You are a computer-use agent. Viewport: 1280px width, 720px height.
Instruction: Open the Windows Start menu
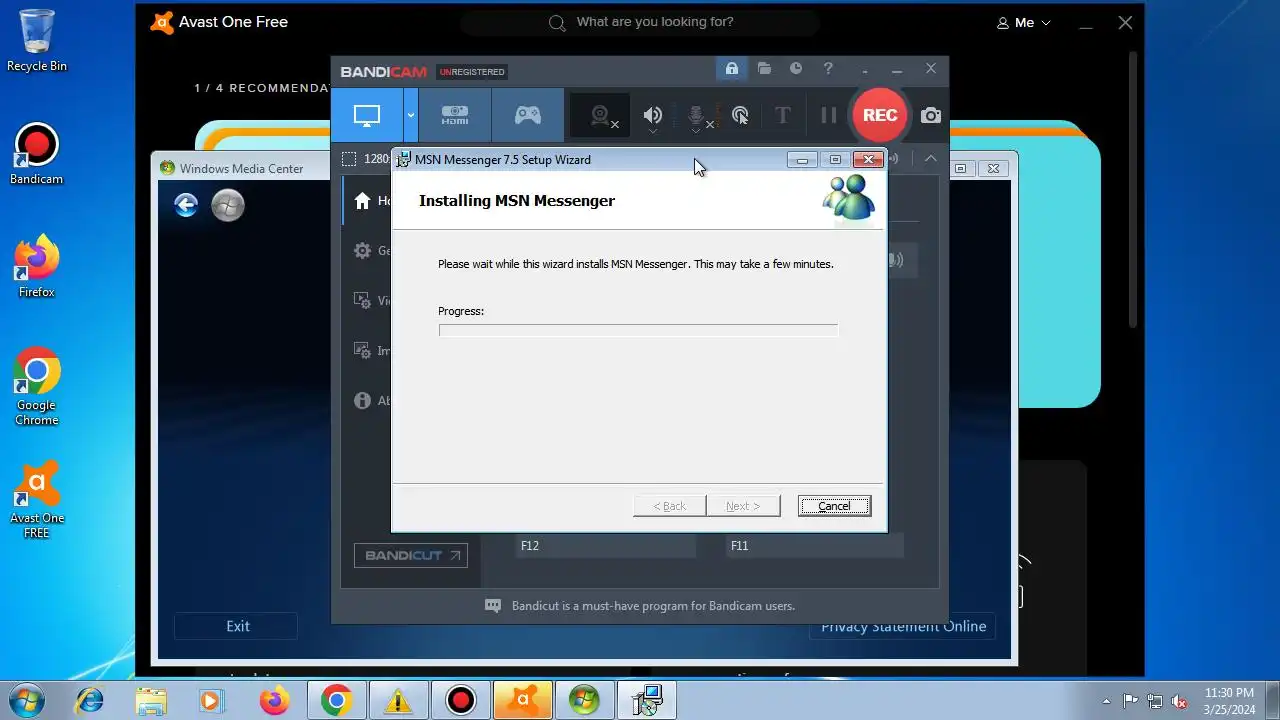27,700
